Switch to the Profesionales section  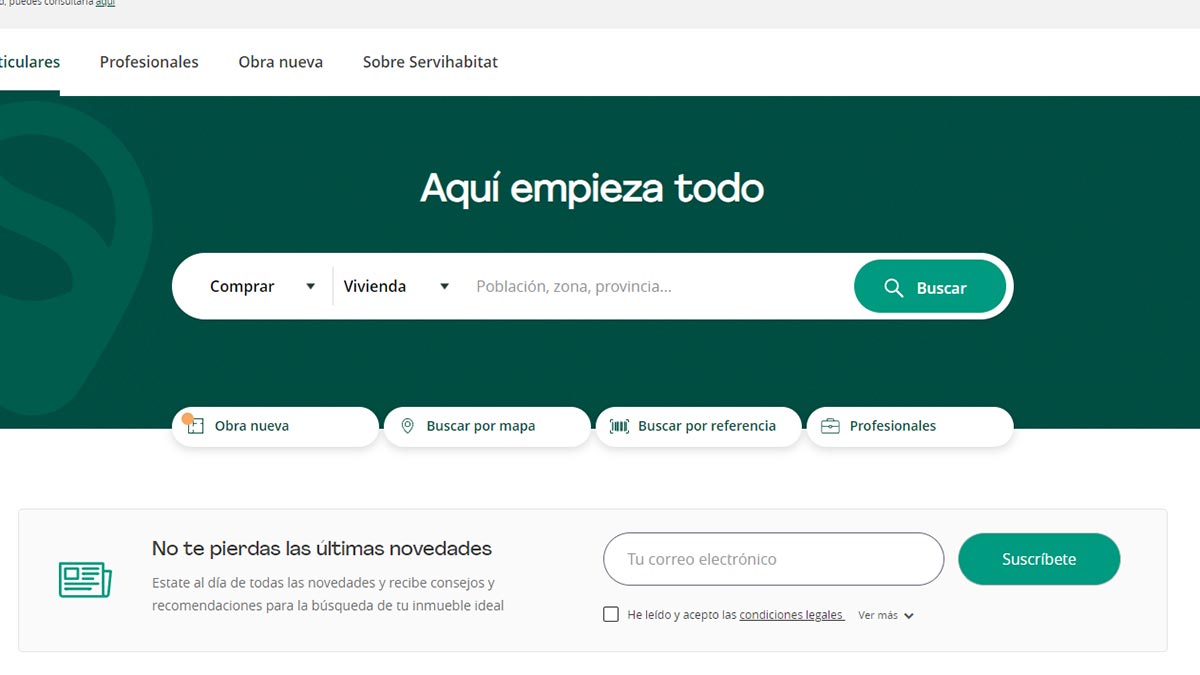[148, 62]
